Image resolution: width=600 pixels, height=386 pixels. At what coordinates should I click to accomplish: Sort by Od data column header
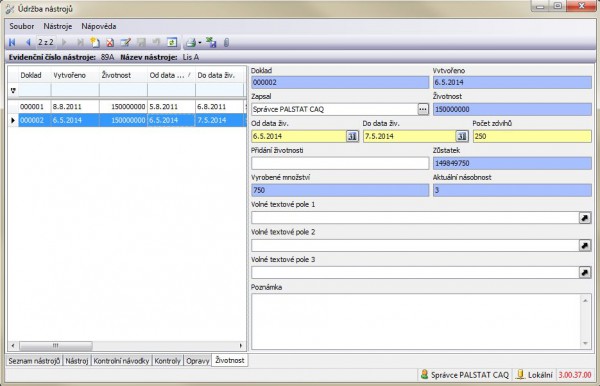tap(171, 75)
